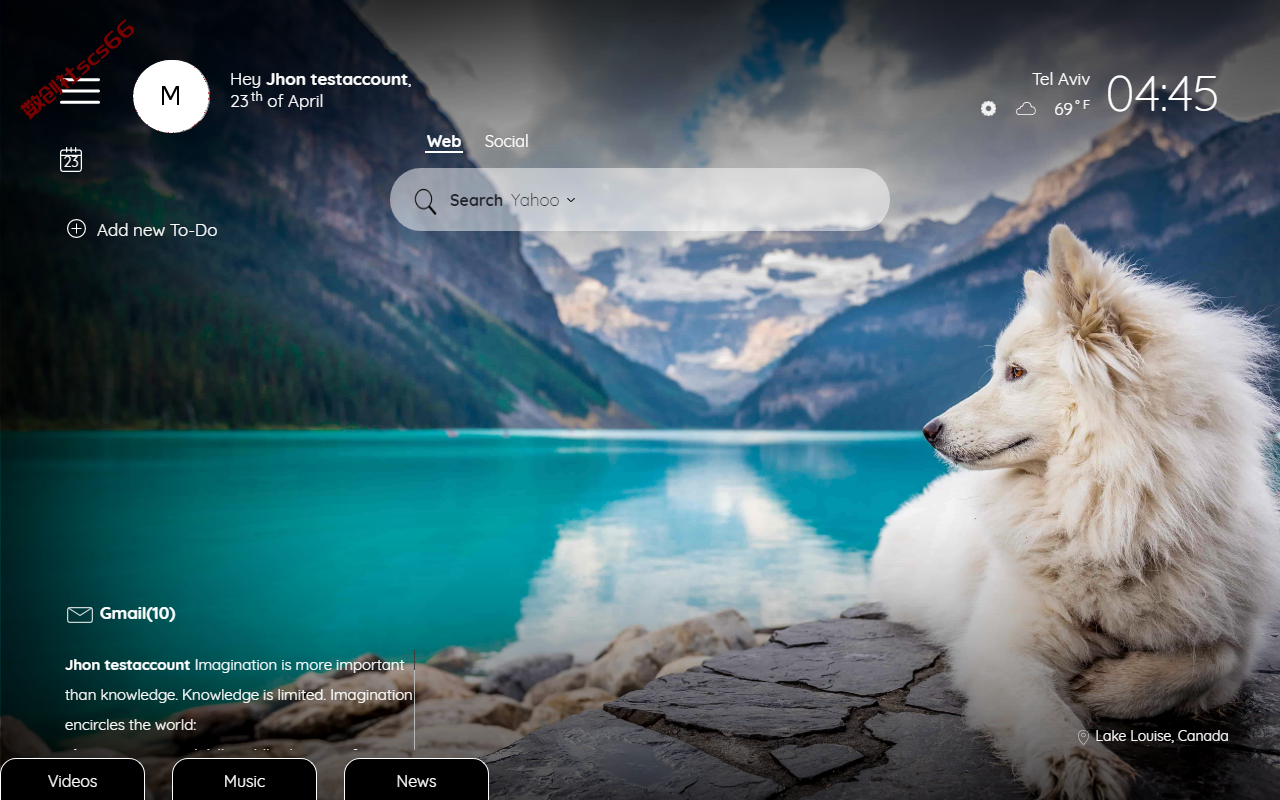Screen dimensions: 1280x800
Task: Switch to the Social search tab
Action: coord(506,141)
